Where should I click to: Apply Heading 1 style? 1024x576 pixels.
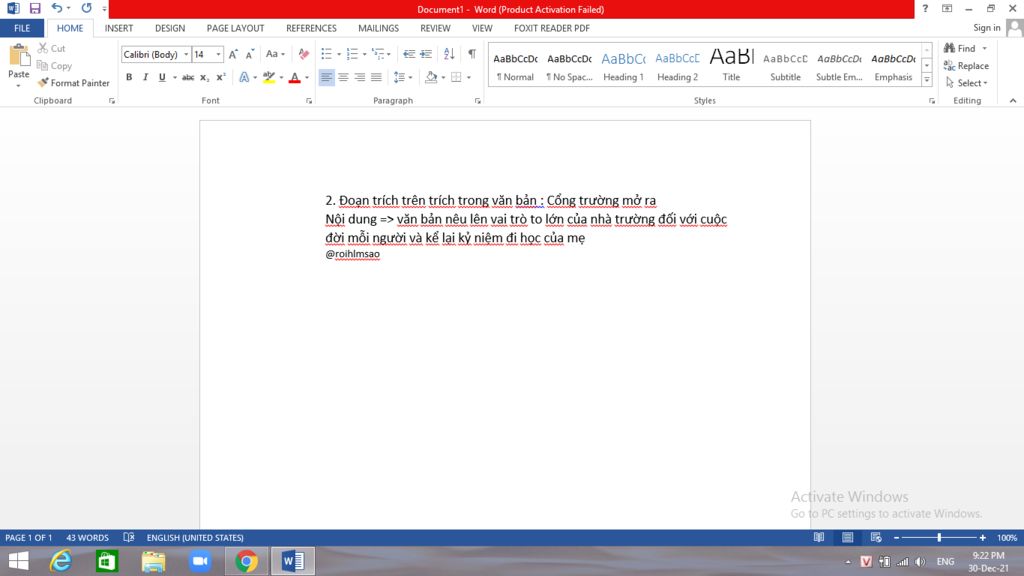[x=623, y=66]
